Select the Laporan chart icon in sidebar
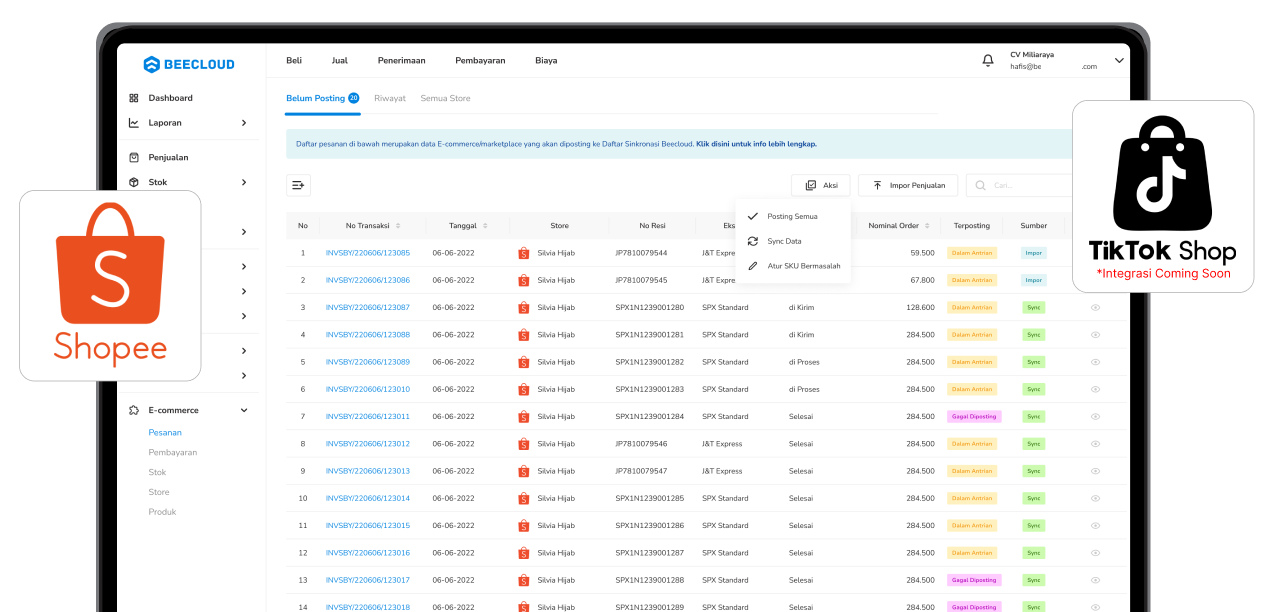1269x612 pixels. pyautogui.click(x=134, y=123)
